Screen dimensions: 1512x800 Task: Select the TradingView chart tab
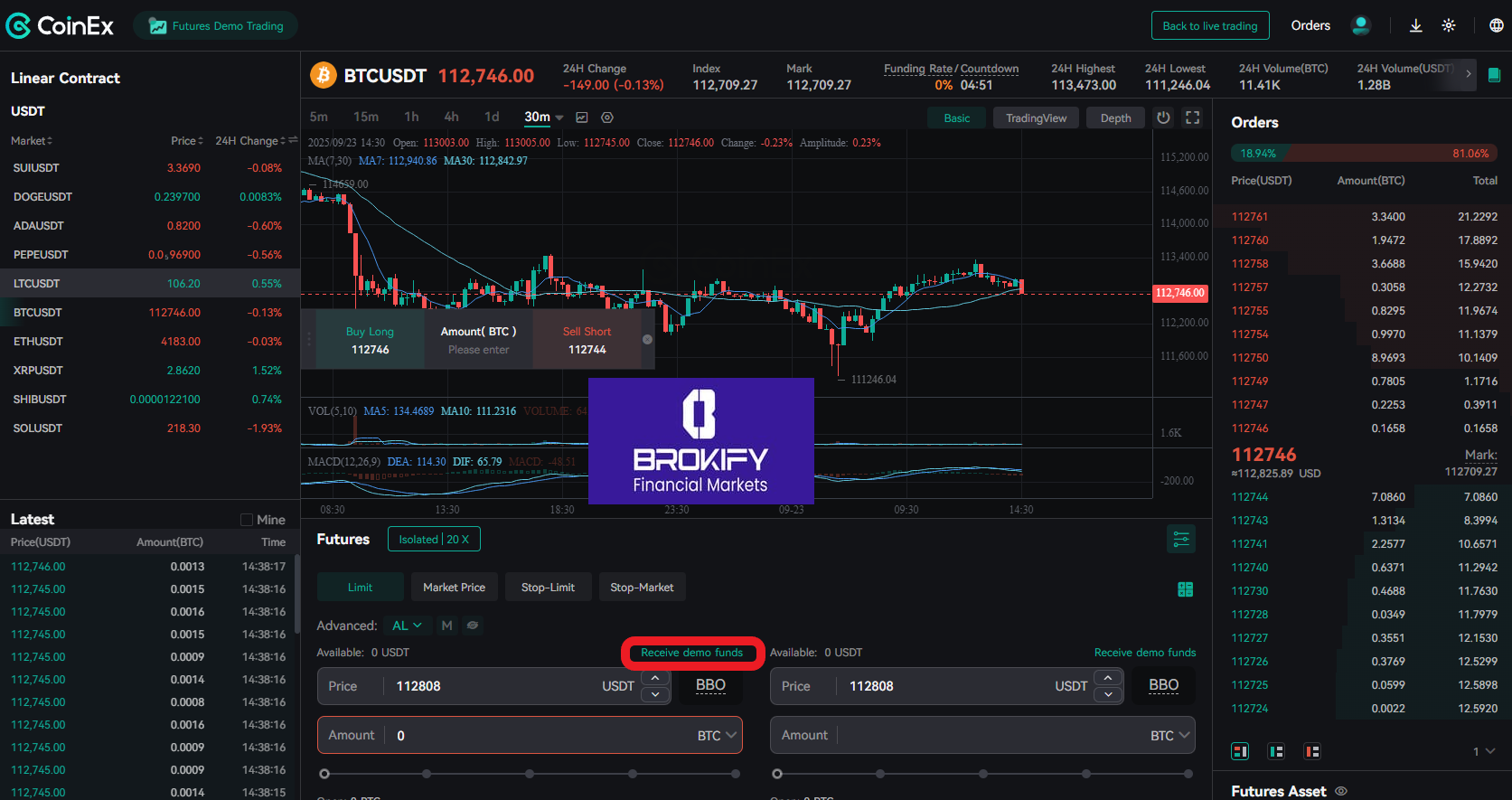pyautogui.click(x=1036, y=118)
